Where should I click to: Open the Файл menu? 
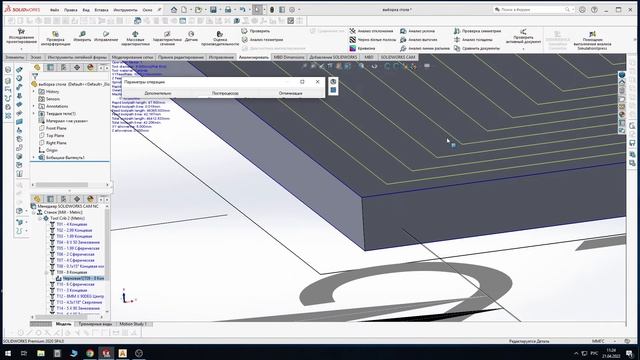tap(54, 10)
